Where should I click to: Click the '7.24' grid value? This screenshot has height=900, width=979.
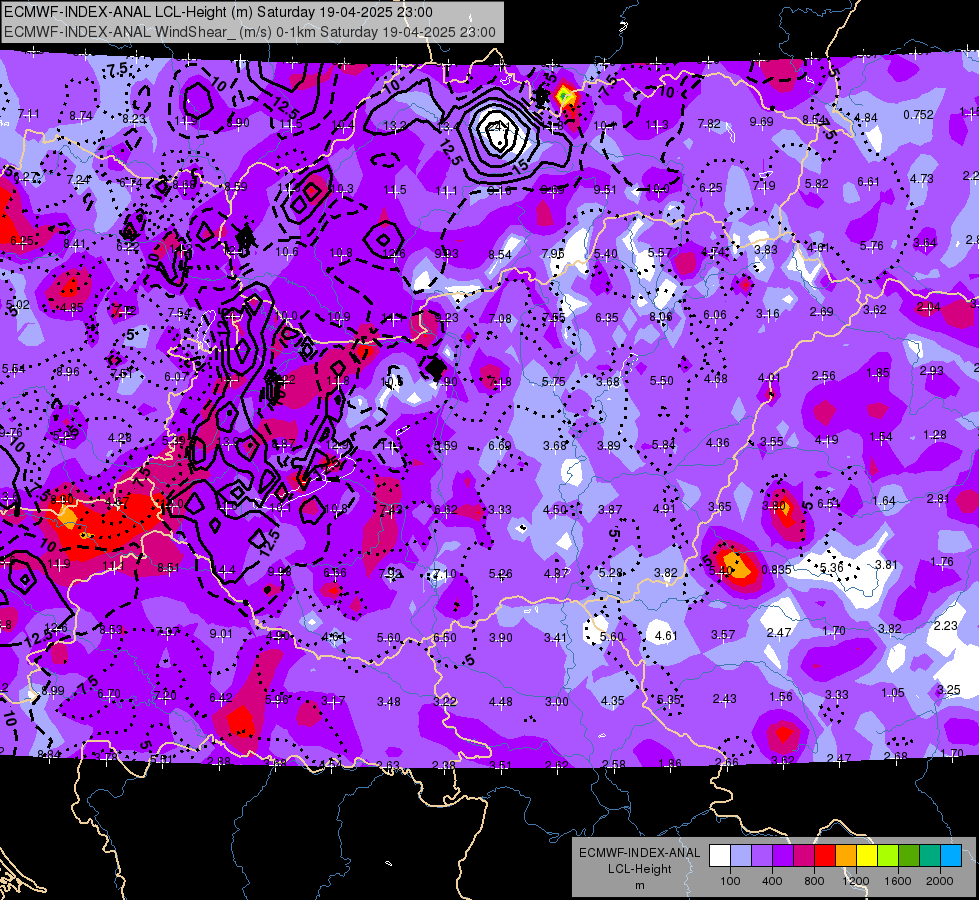pos(78,180)
